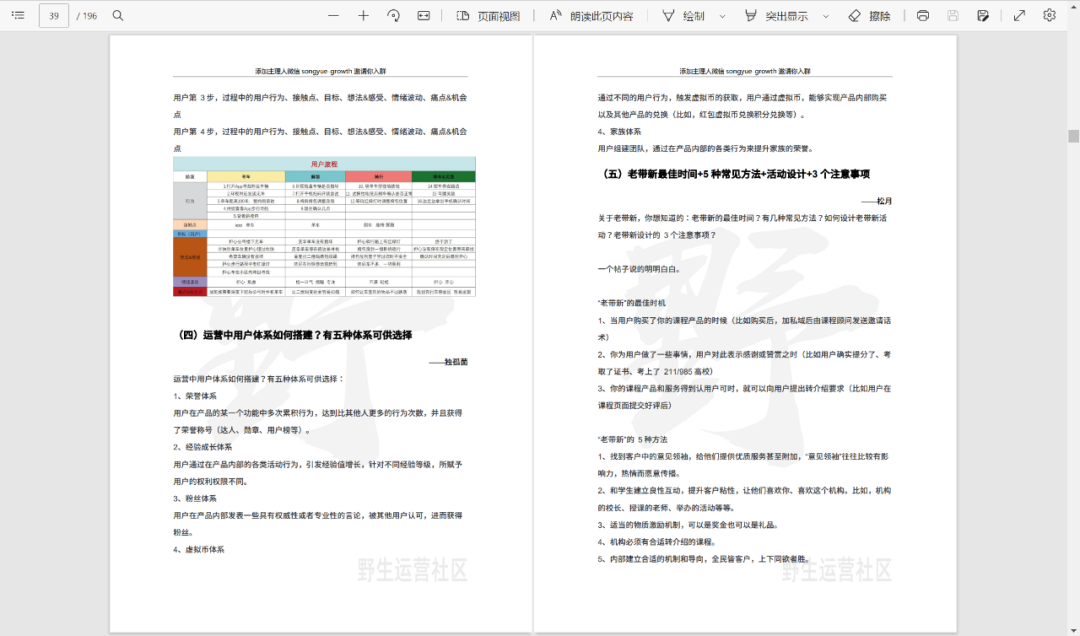The width and height of the screenshot is (1080, 636).
Task: Fit page to width
Action: click(424, 15)
